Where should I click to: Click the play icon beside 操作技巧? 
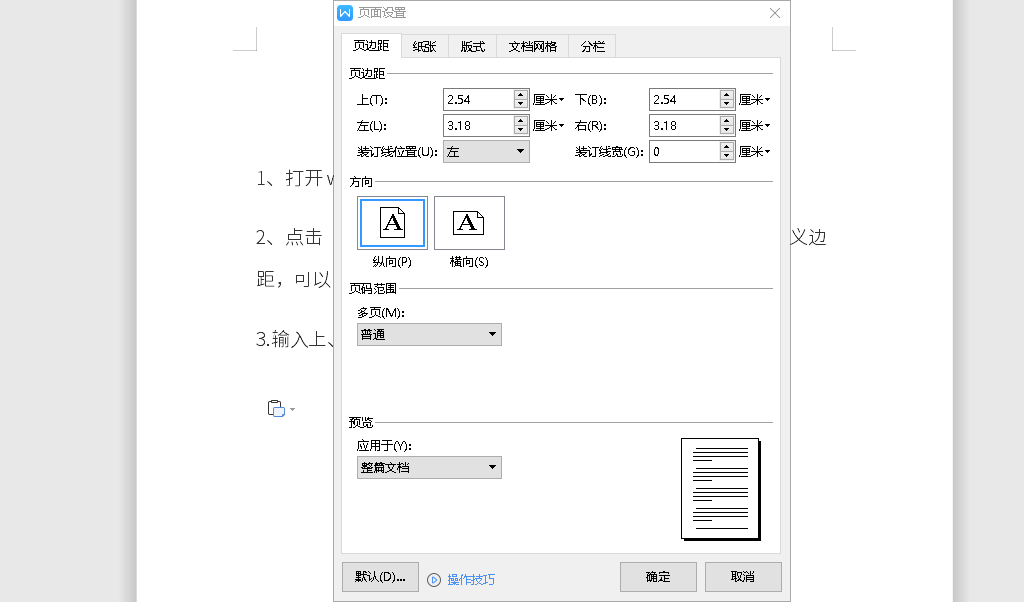tap(434, 578)
